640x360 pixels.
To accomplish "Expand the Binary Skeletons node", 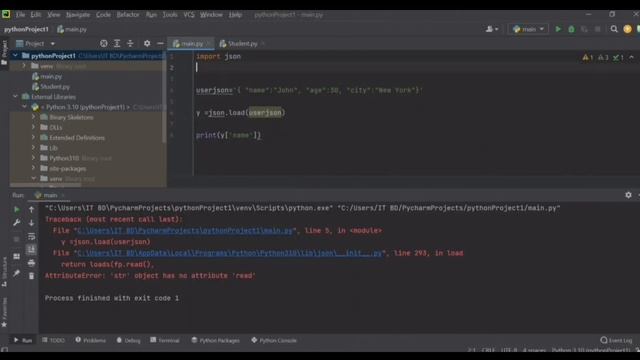I will click(x=33, y=117).
